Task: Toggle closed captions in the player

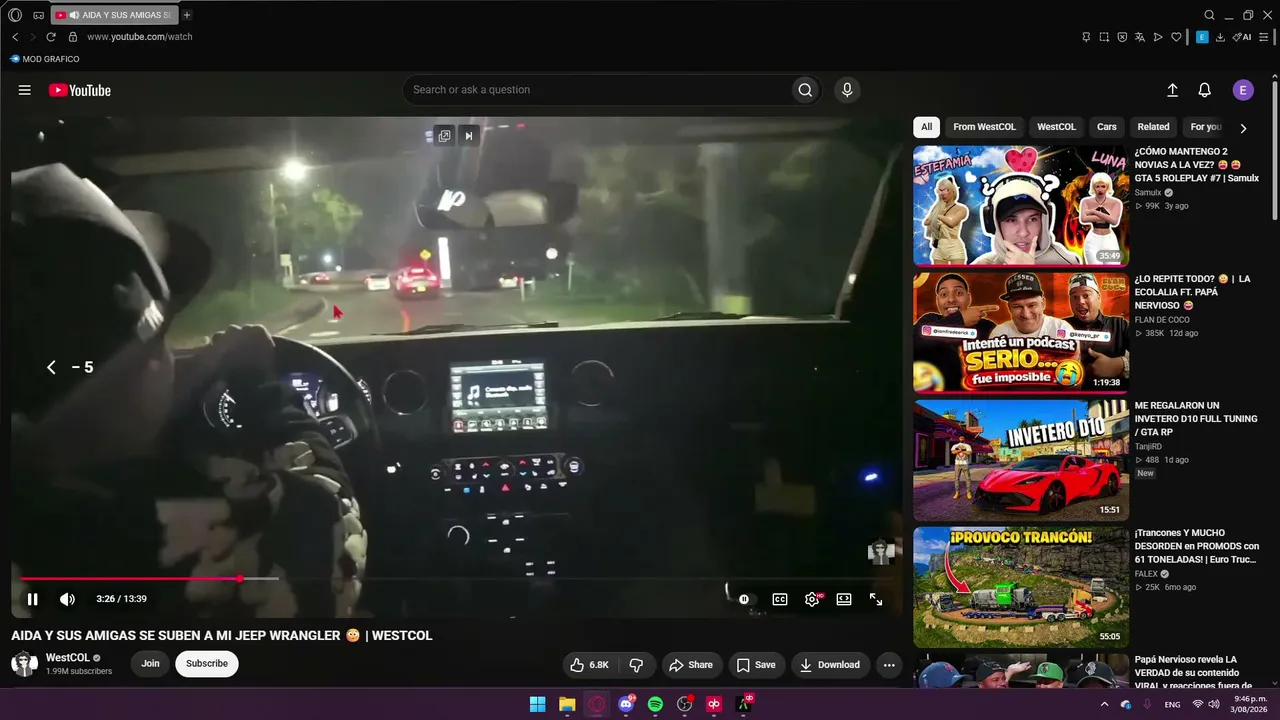Action: tap(780, 599)
